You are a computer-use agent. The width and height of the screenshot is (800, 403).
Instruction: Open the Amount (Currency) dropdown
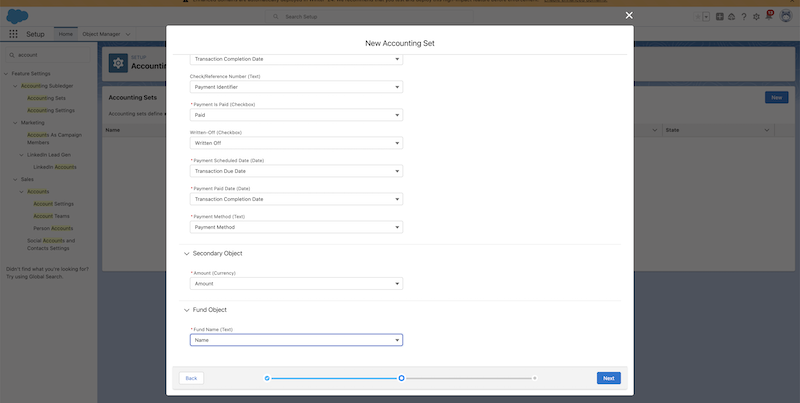(296, 284)
